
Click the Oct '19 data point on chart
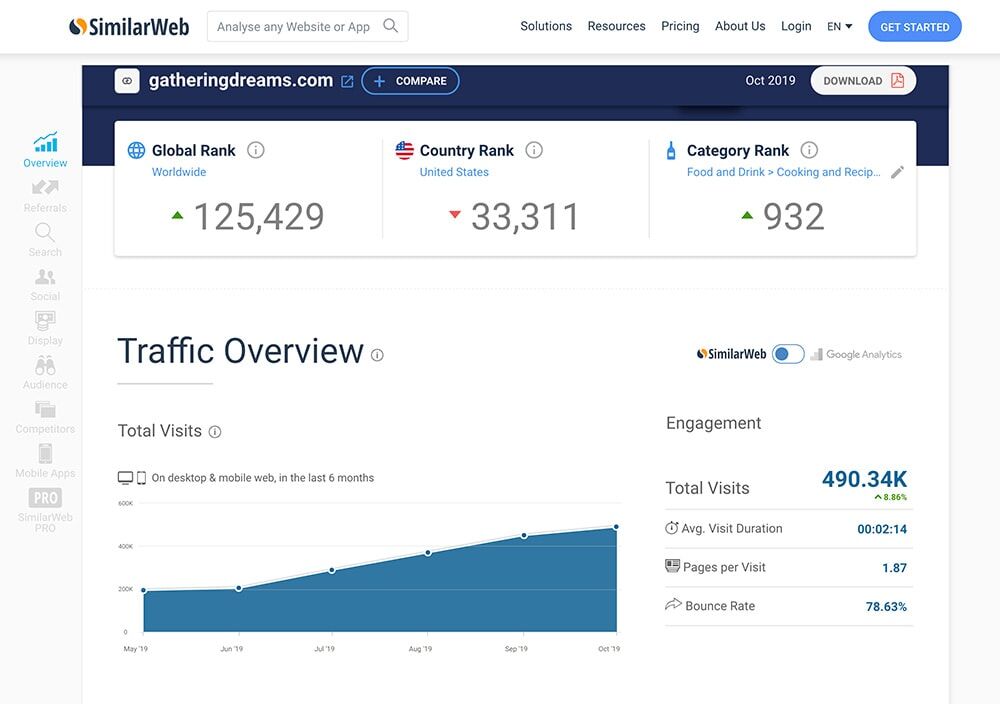616,527
